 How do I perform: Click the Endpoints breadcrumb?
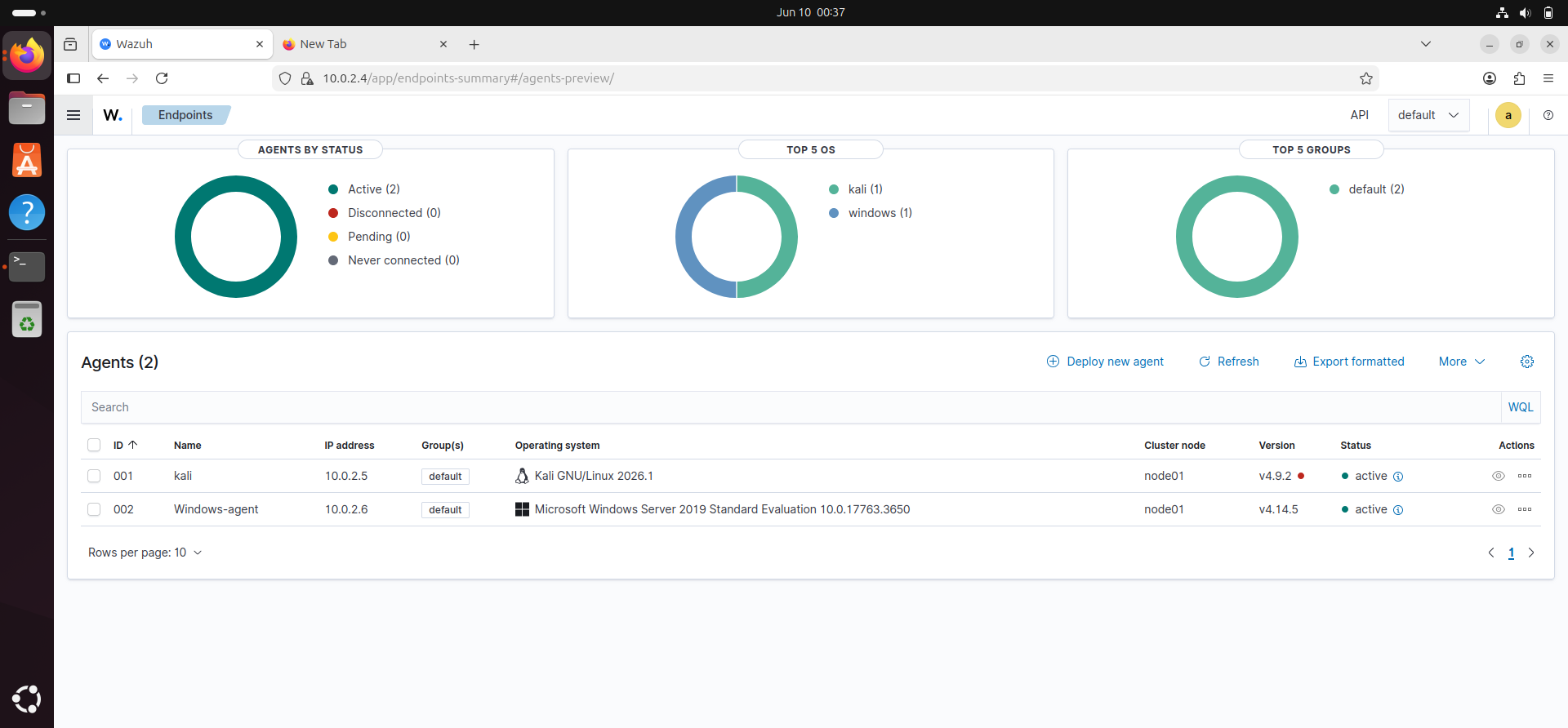pyautogui.click(x=185, y=115)
